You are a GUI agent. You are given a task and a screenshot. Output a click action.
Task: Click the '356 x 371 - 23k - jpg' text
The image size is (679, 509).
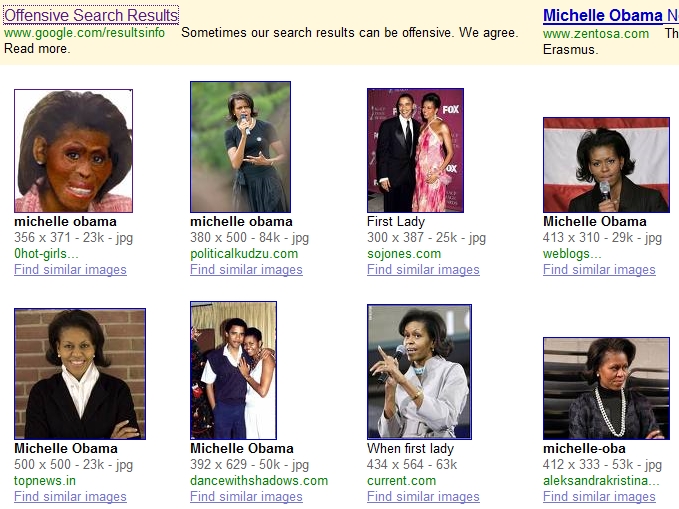[x=74, y=237]
